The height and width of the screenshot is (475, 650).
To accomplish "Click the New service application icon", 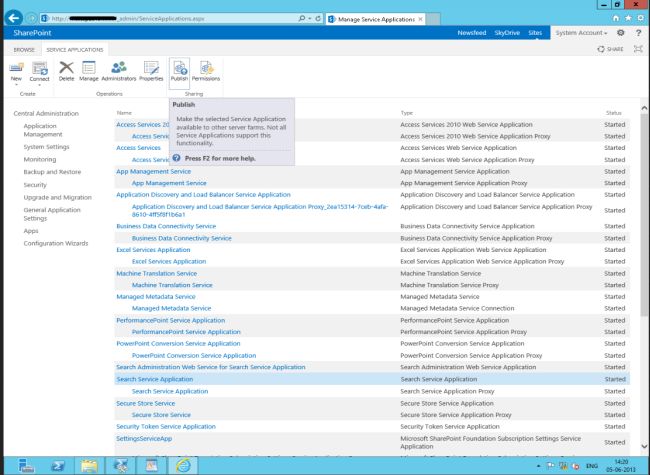I will tap(16, 67).
